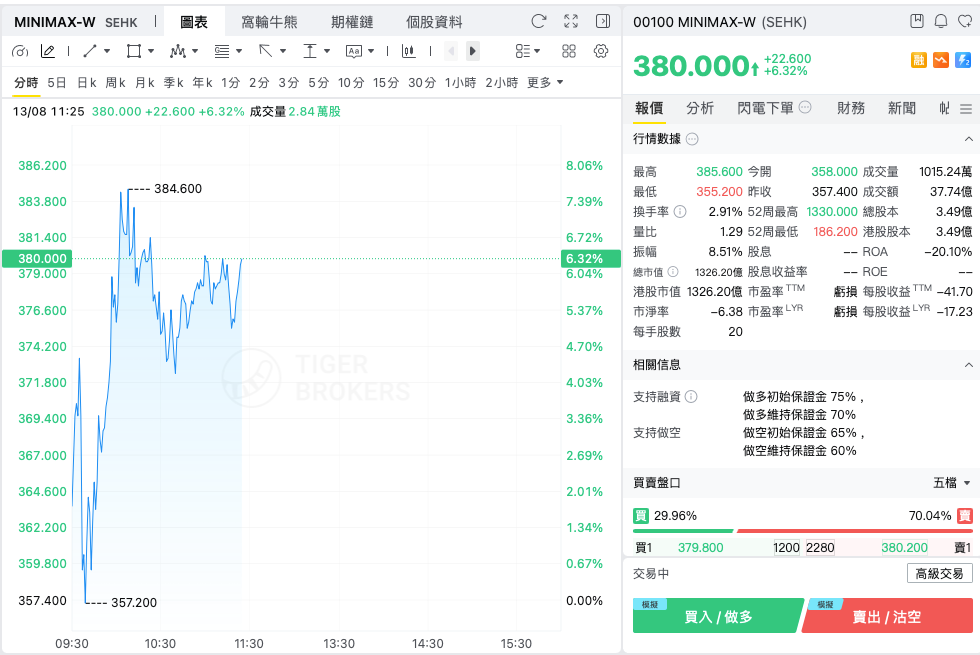Switch to the 圖表 tab
The width and height of the screenshot is (980, 655).
[194, 22]
